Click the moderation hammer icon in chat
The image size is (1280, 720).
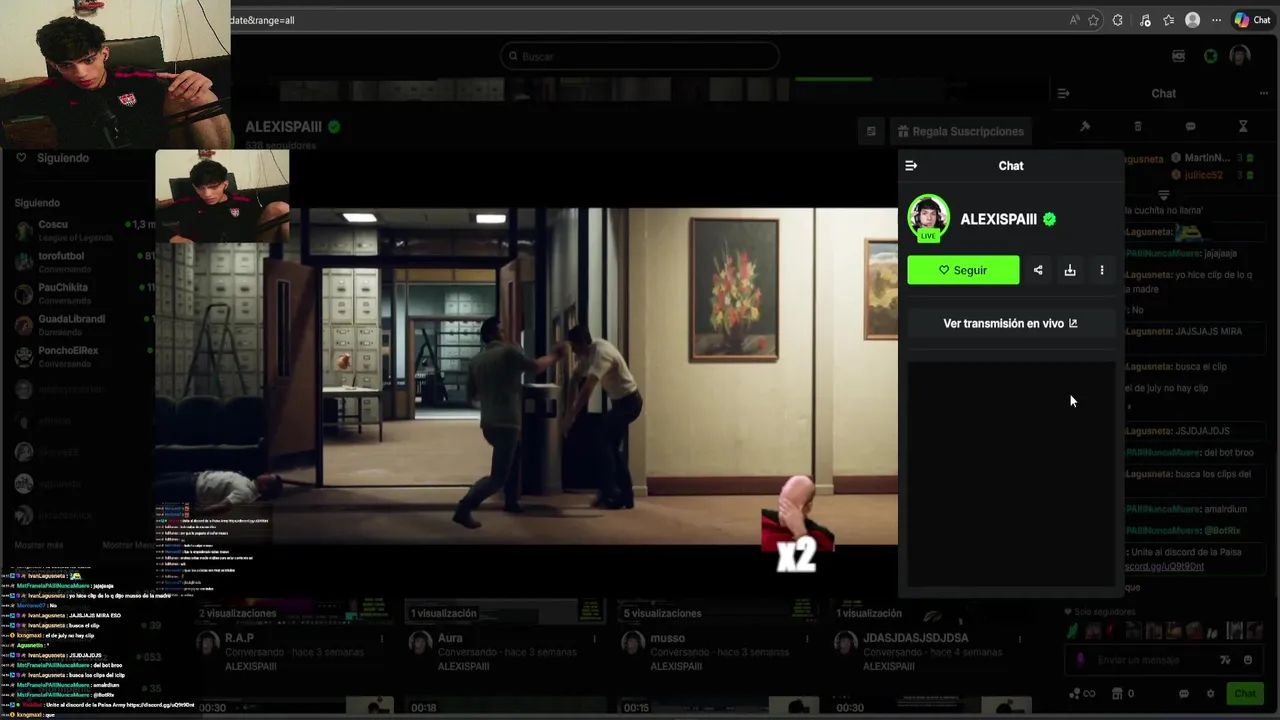tap(1085, 127)
